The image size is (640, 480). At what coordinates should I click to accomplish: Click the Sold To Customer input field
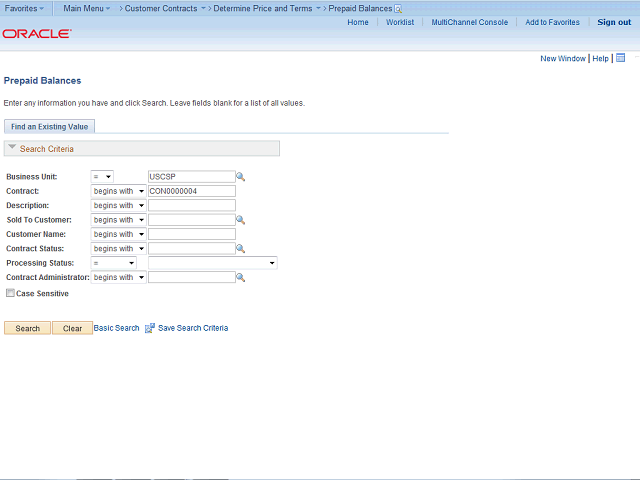(192, 220)
